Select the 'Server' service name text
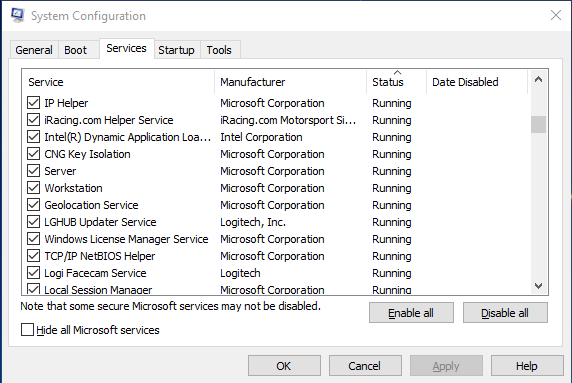572x383 pixels. (x=60, y=171)
